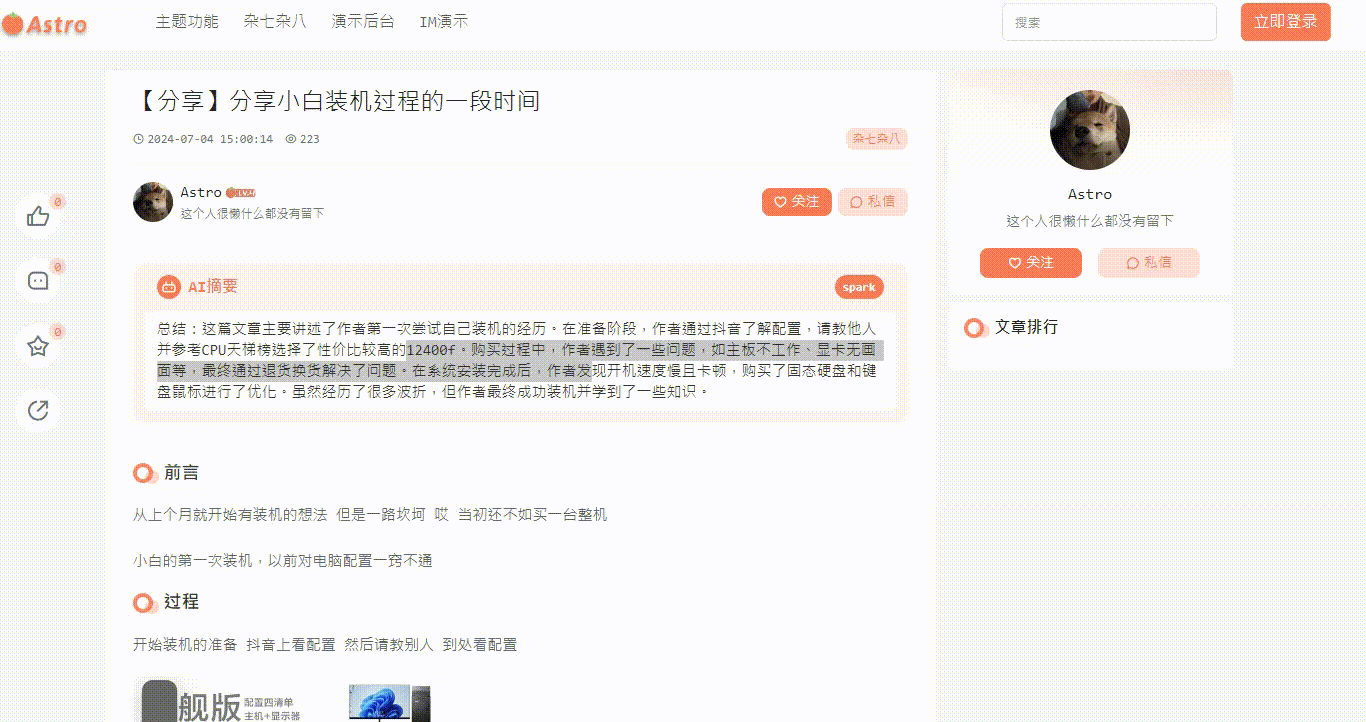Open the sidebar Astro avatar image
1366x722 pixels.
coord(1089,130)
